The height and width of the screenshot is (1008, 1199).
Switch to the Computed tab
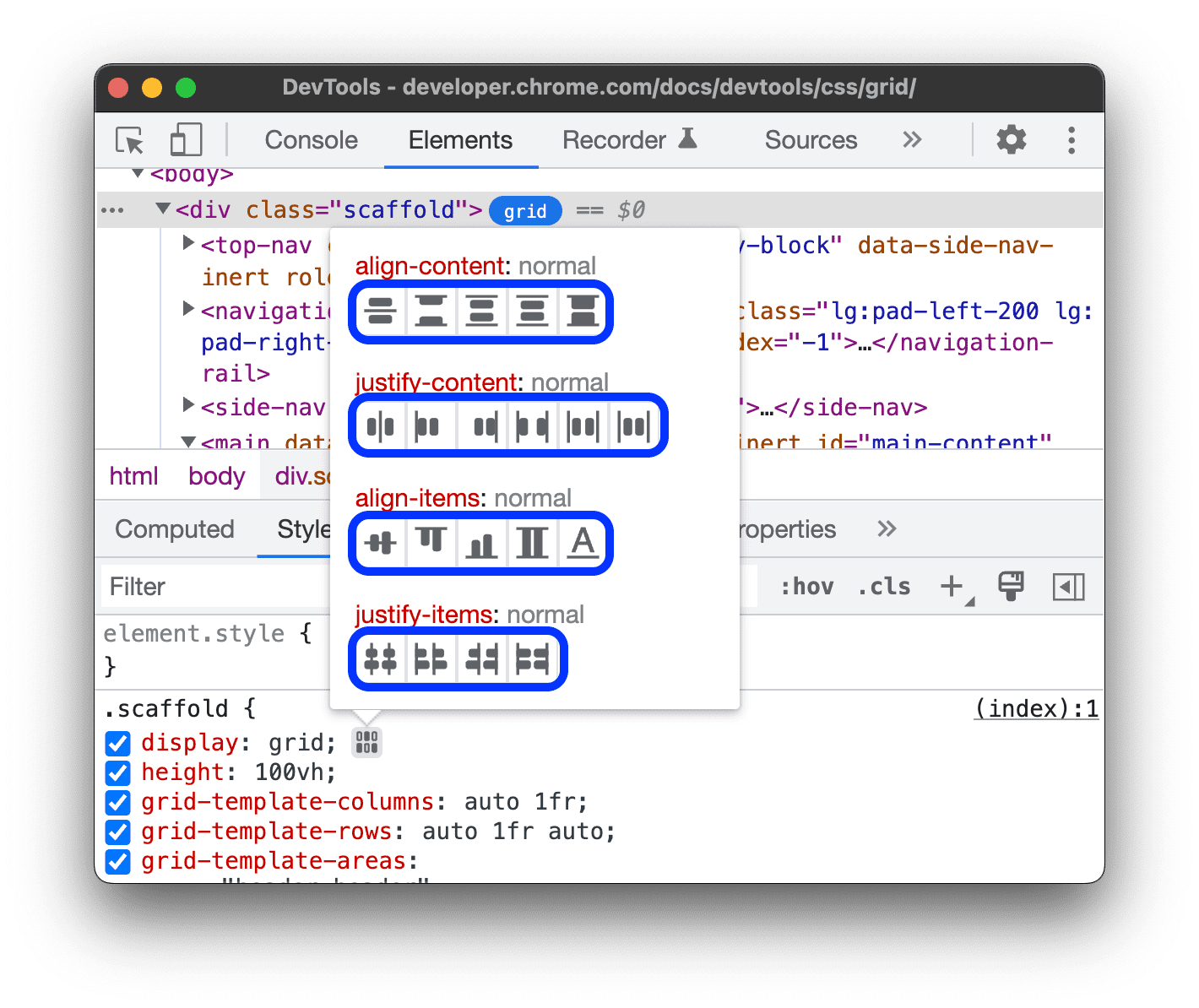click(x=175, y=529)
